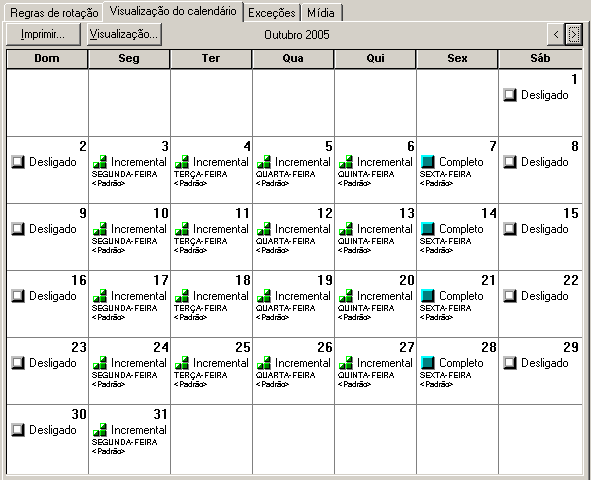Image resolution: width=591 pixels, height=480 pixels.
Task: Click the Seg column header
Action: [129, 58]
